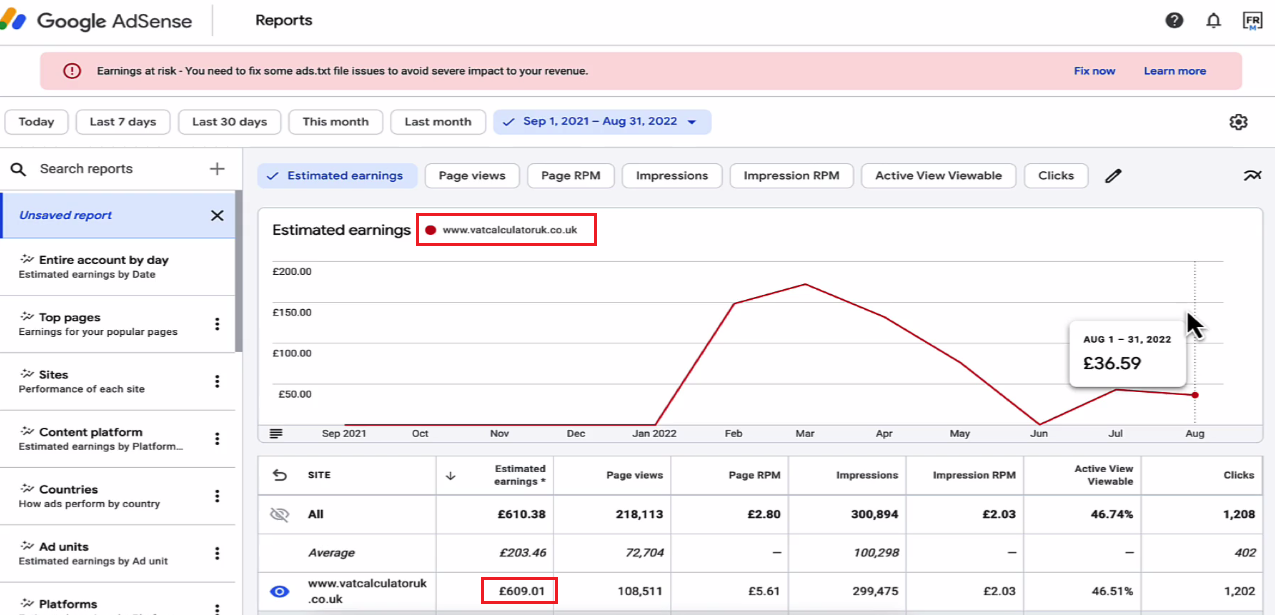Screen dimensions: 1275x615
Task: Open the more options menu for Top pages
Action: point(217,324)
